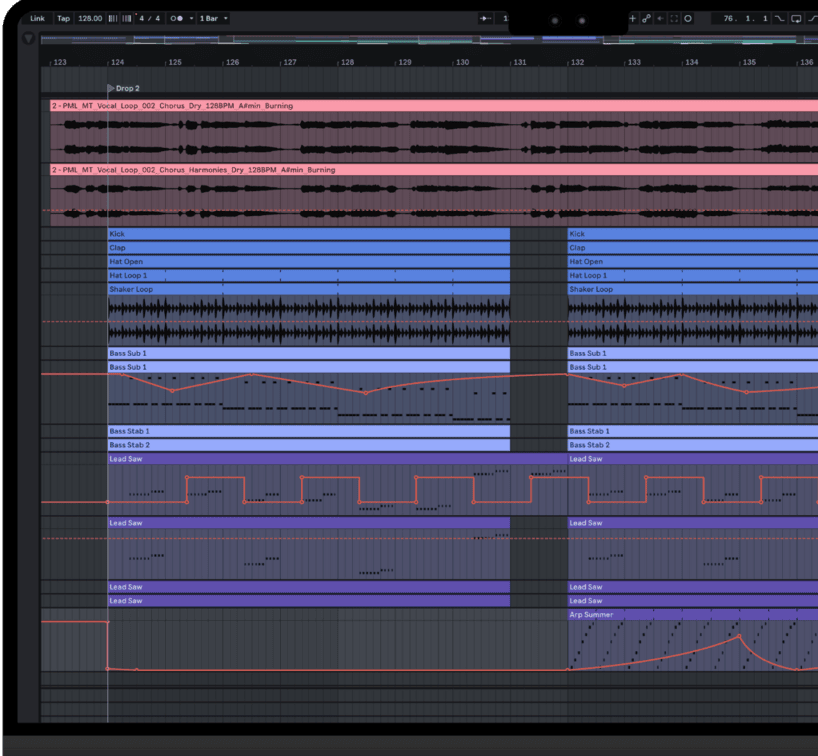The width and height of the screenshot is (818, 756).
Task: Click the Punch-In switch icon
Action: pos(780,18)
